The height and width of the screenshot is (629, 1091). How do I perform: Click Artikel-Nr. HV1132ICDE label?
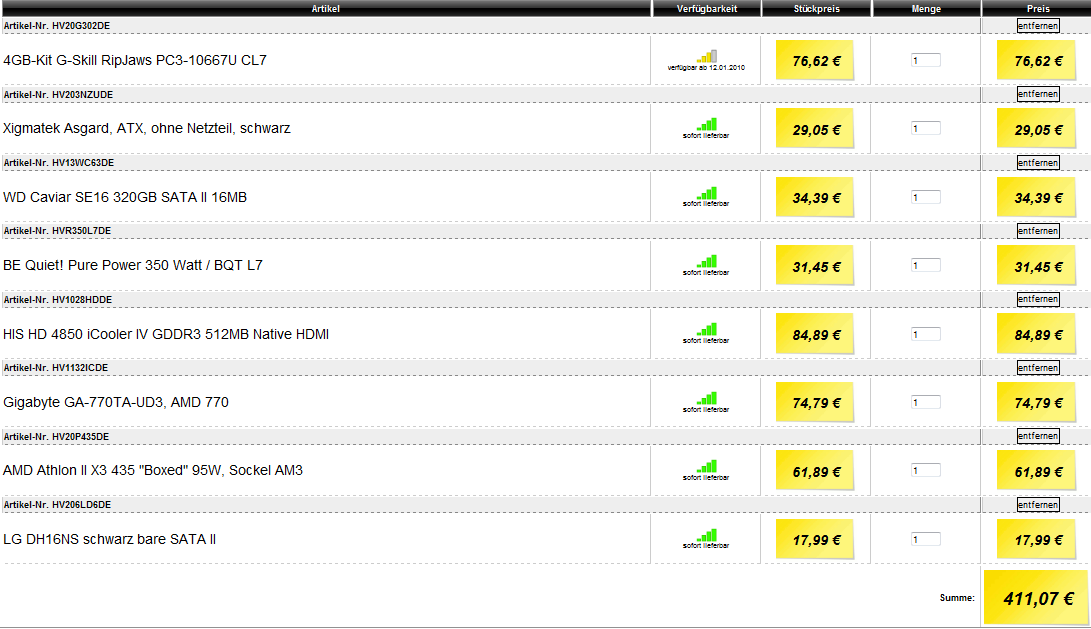coord(56,368)
